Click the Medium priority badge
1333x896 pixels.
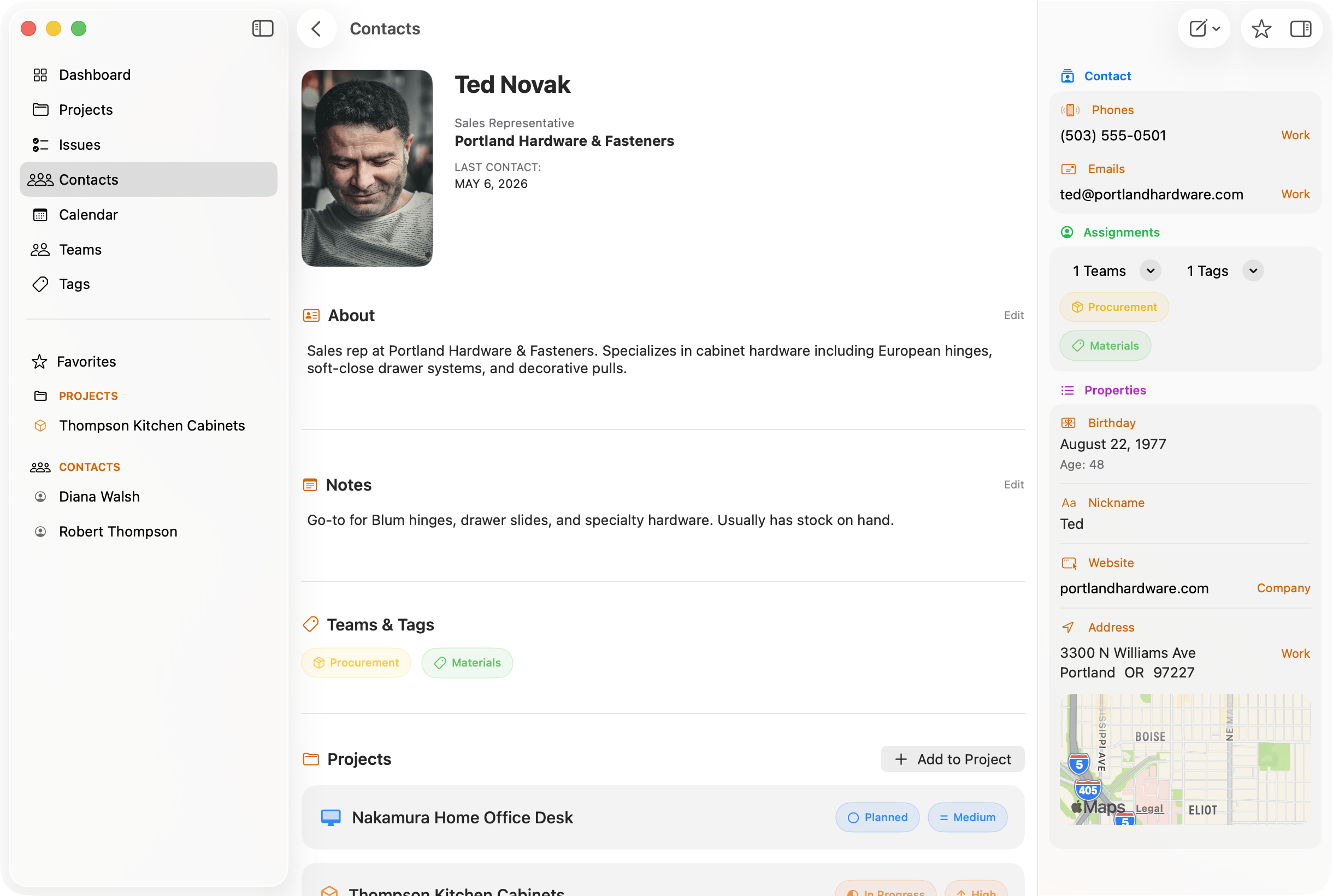pos(968,817)
